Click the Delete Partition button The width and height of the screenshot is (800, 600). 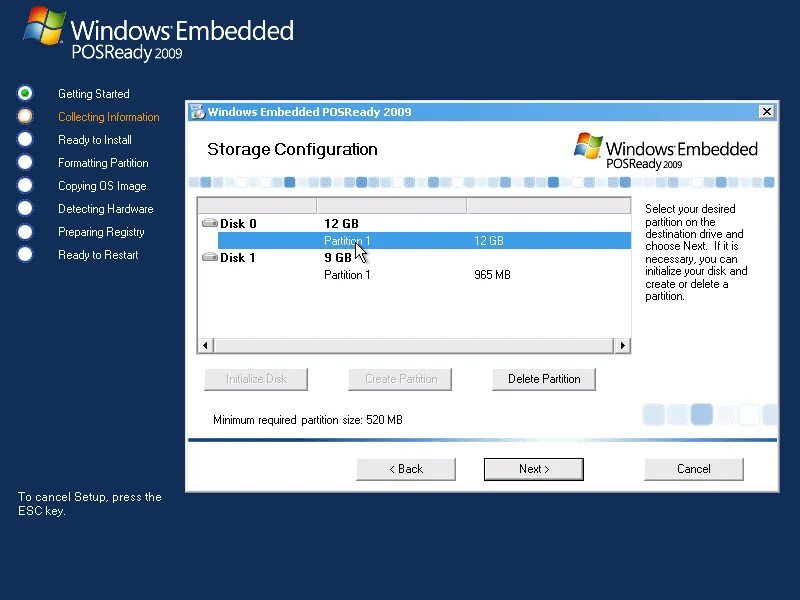(544, 379)
